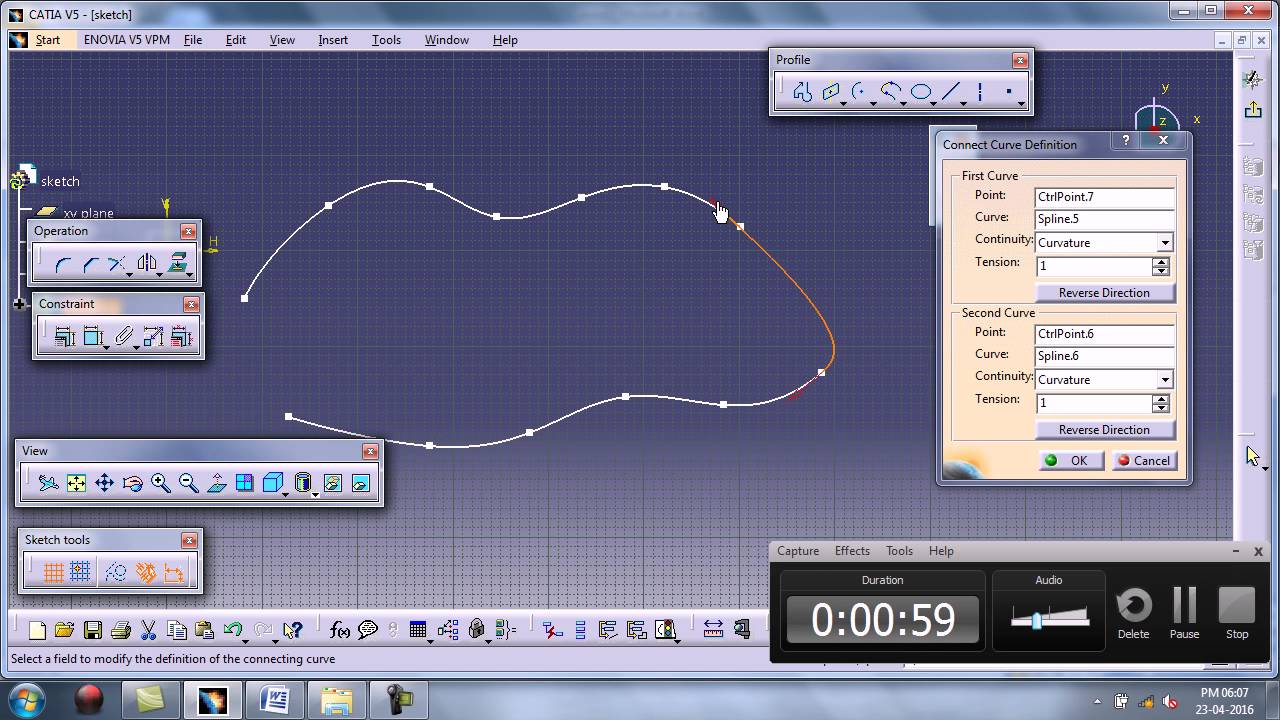Screen dimensions: 1280x720
Task: Open the Insert menu
Action: click(x=333, y=40)
